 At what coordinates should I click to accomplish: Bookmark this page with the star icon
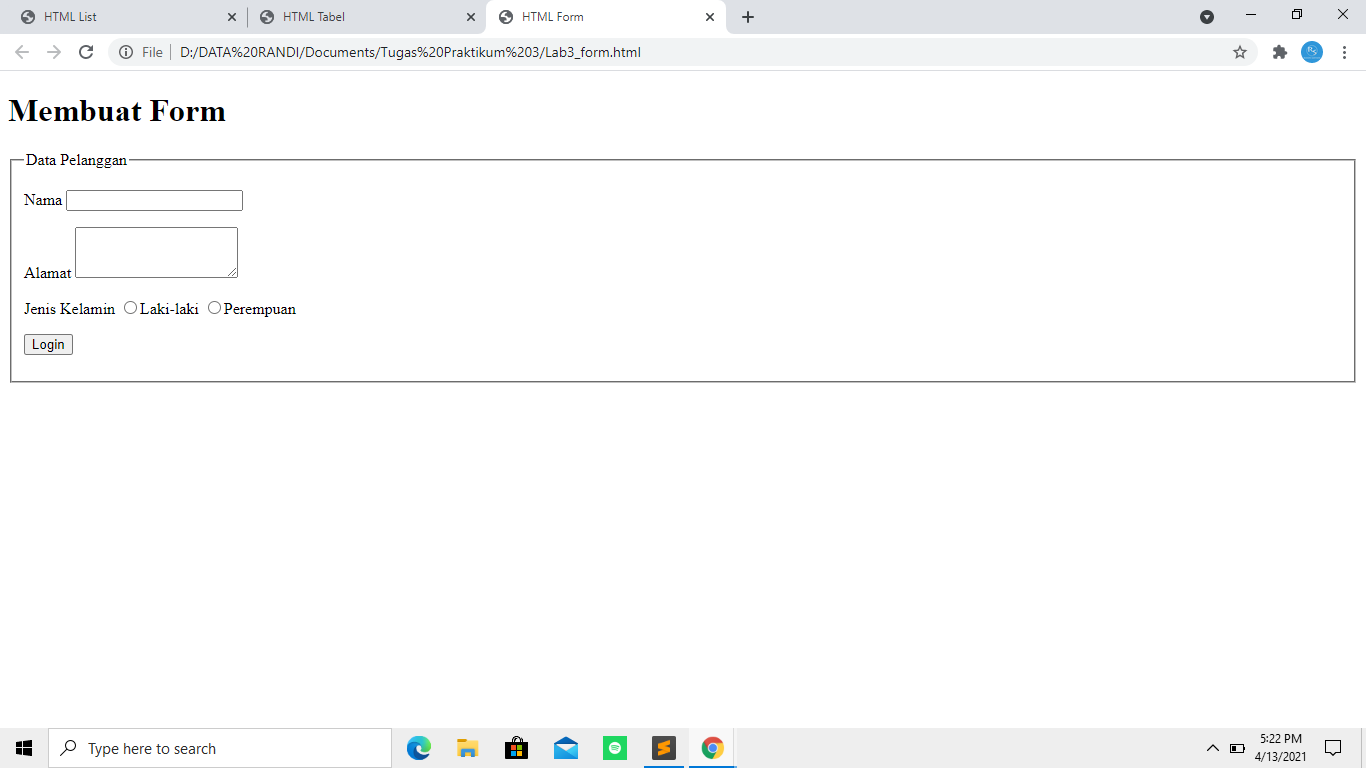pos(1240,51)
